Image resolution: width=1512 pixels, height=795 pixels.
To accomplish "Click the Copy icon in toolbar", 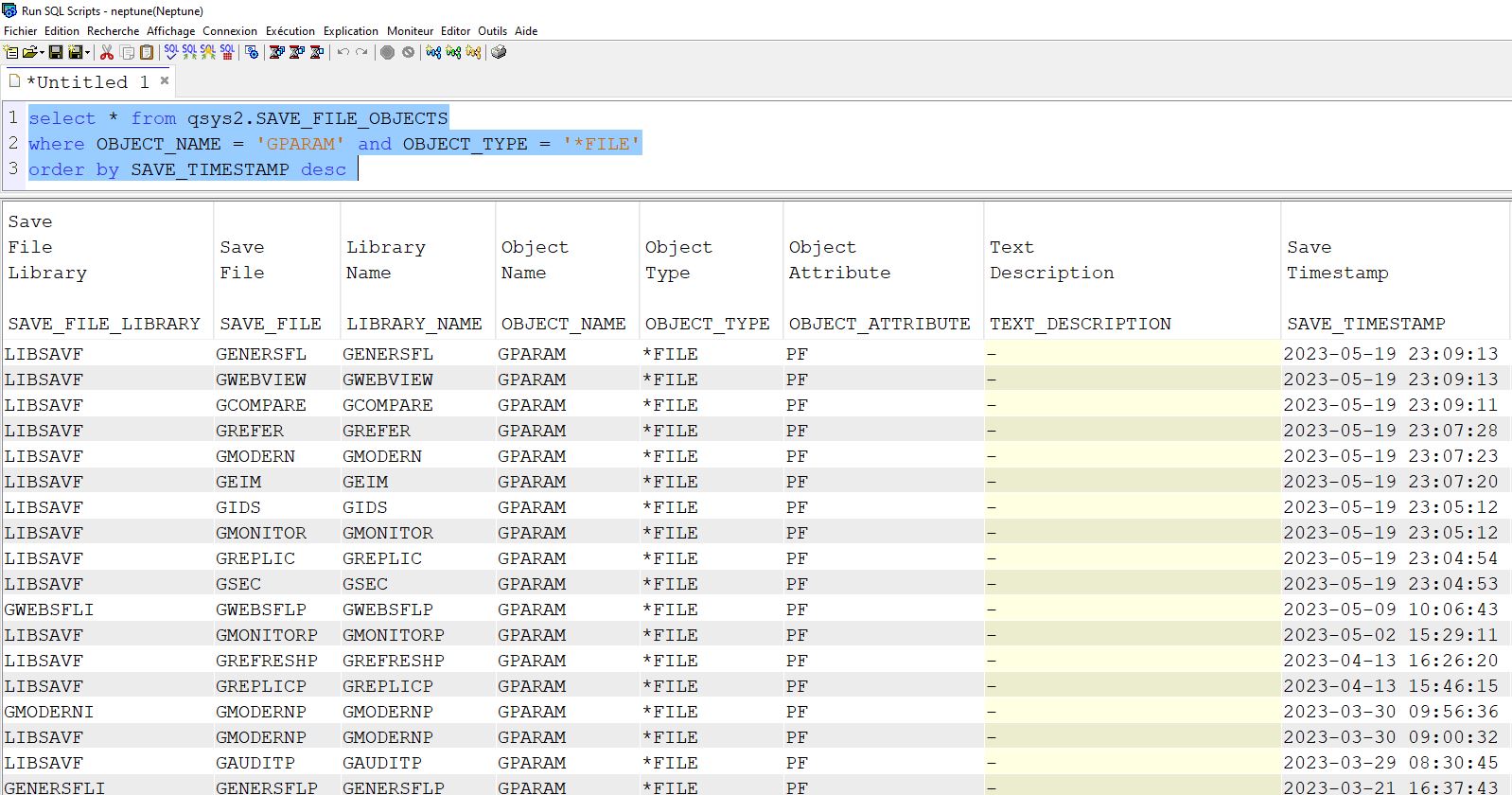I will pos(127,52).
